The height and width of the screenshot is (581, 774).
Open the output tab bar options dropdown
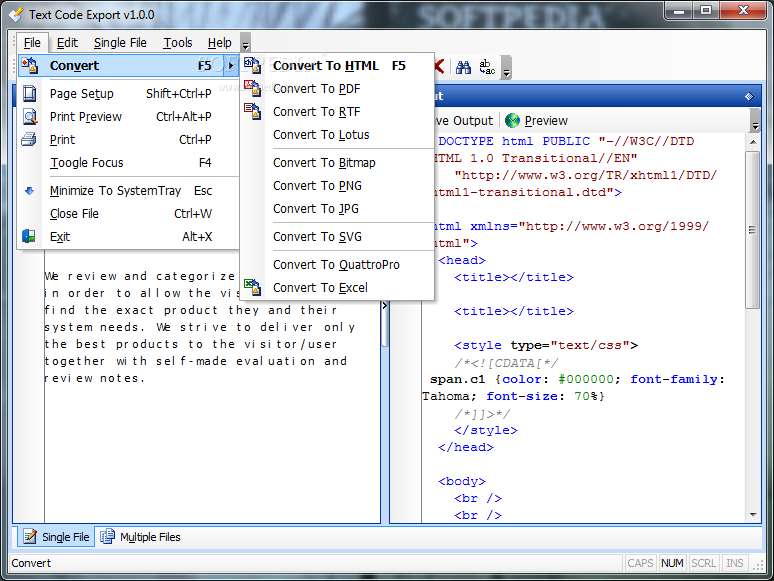(755, 120)
